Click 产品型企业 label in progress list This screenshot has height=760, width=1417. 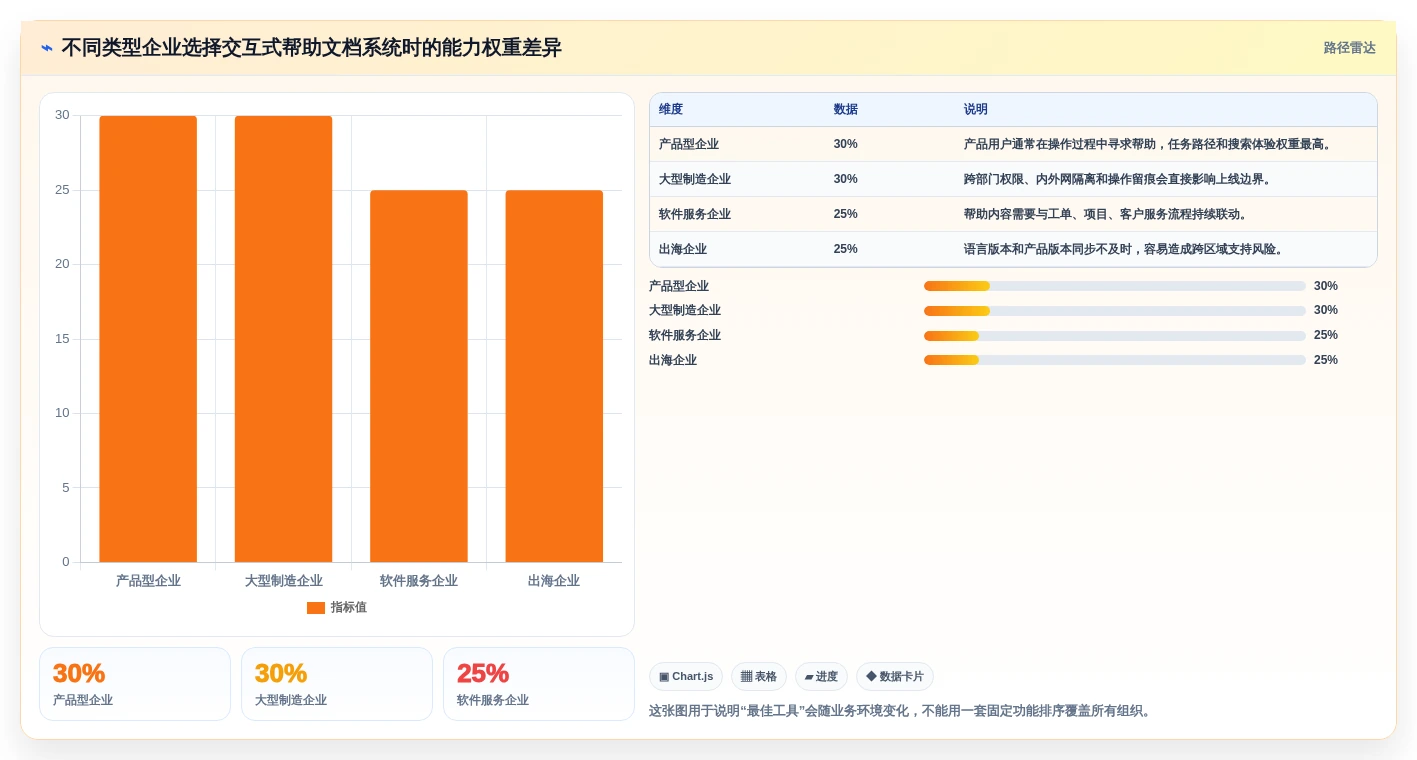[679, 286]
